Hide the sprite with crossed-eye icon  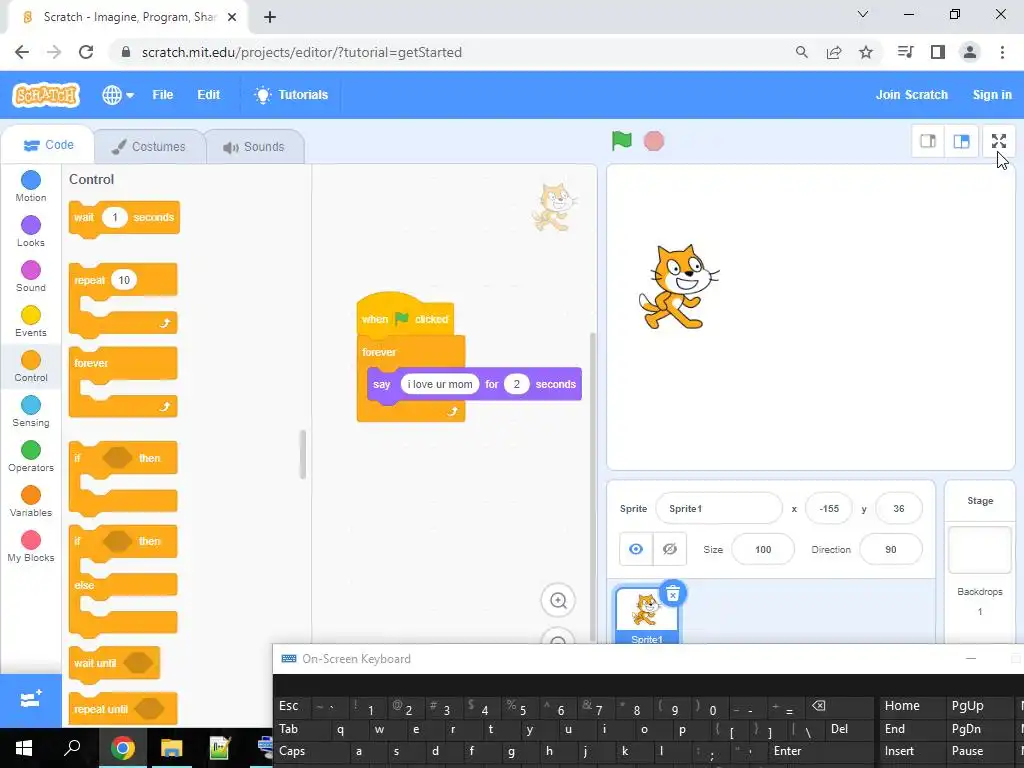click(669, 549)
